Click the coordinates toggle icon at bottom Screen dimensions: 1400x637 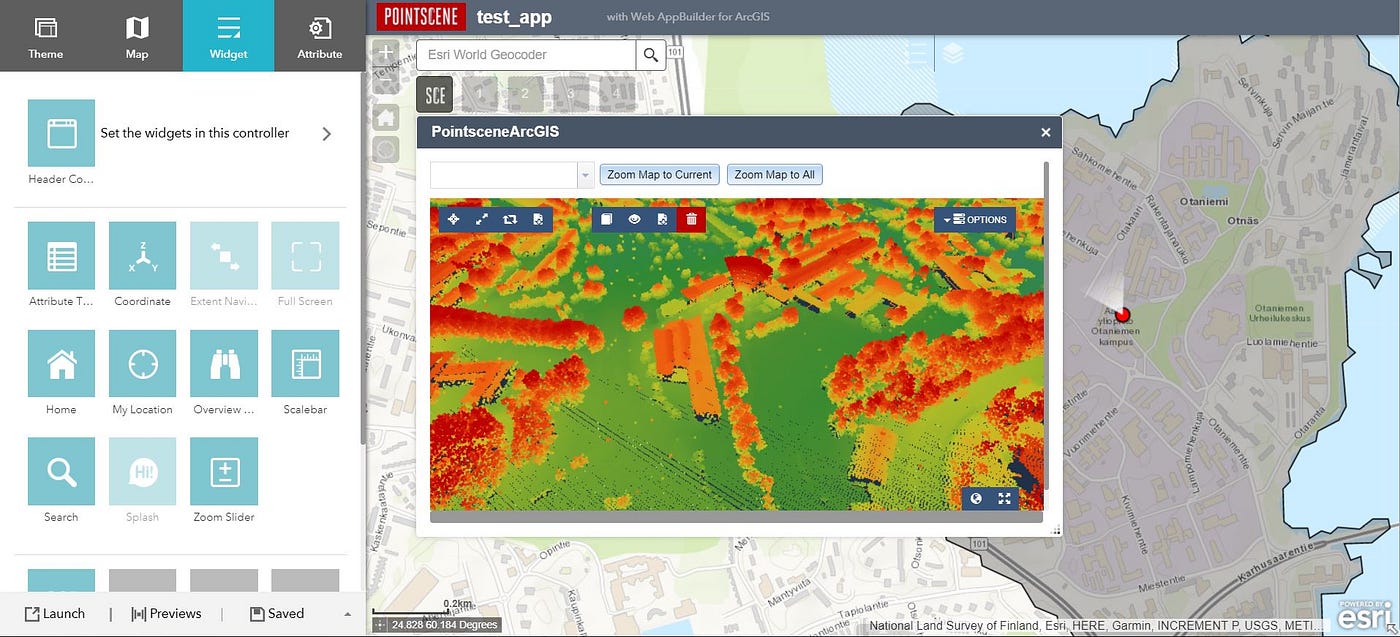[x=381, y=625]
